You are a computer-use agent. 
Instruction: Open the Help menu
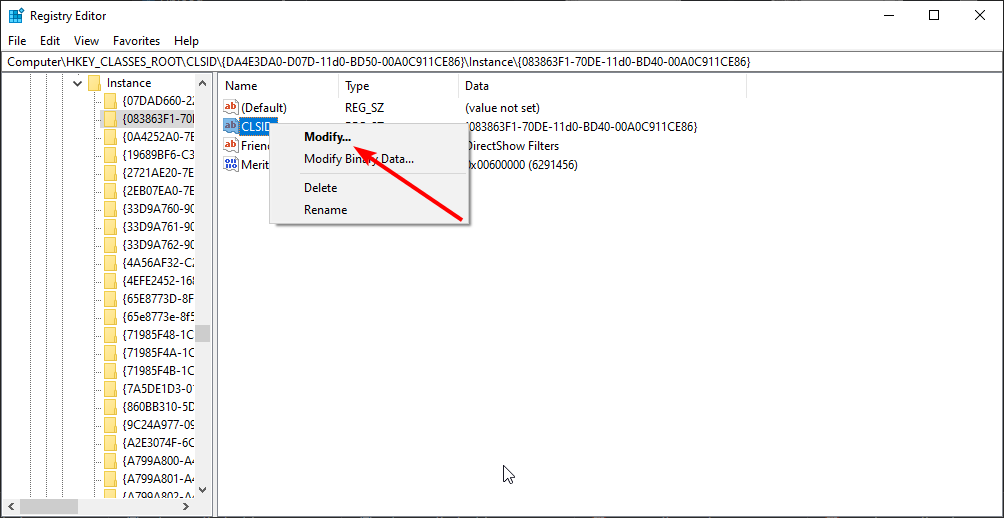(x=186, y=40)
